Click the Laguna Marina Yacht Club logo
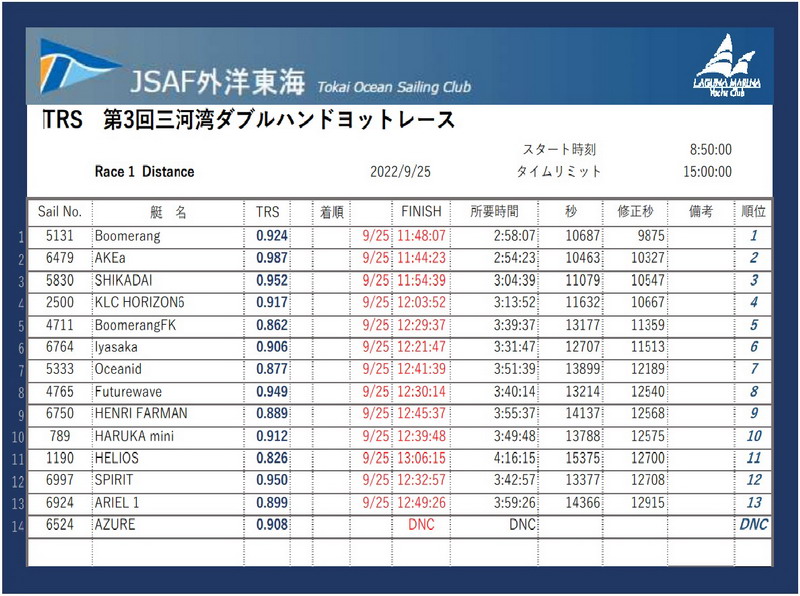Screen dimensions: 800x596 coord(727,65)
